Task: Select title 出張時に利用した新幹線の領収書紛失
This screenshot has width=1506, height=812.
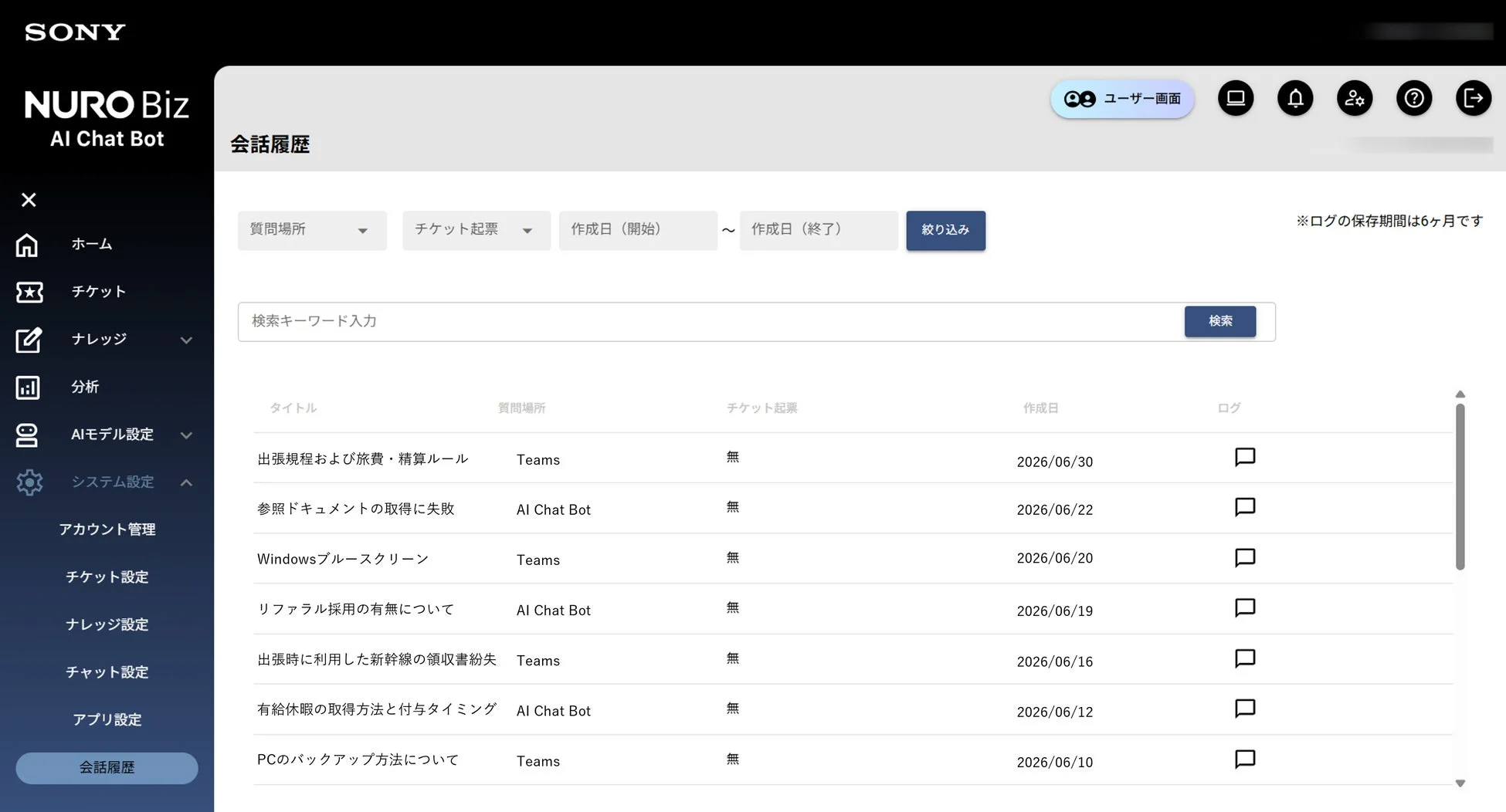Action: (377, 659)
